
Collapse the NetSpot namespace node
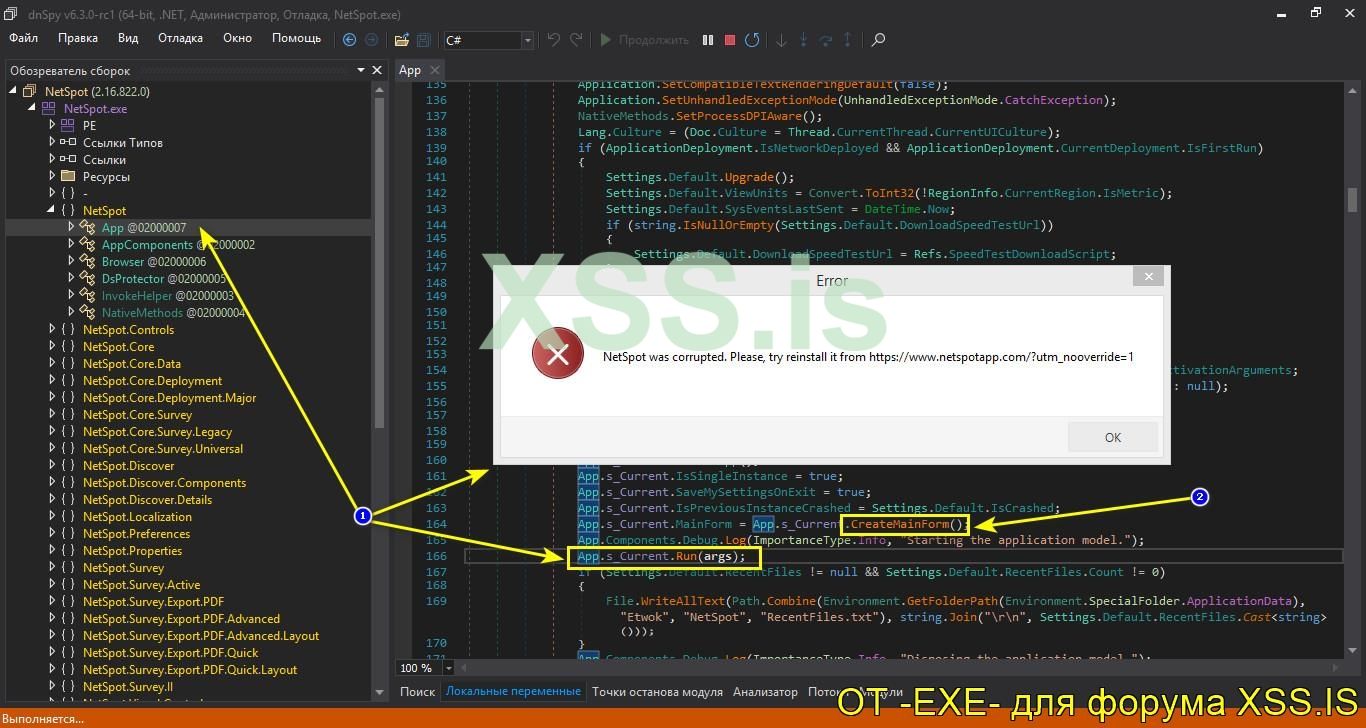coord(52,210)
